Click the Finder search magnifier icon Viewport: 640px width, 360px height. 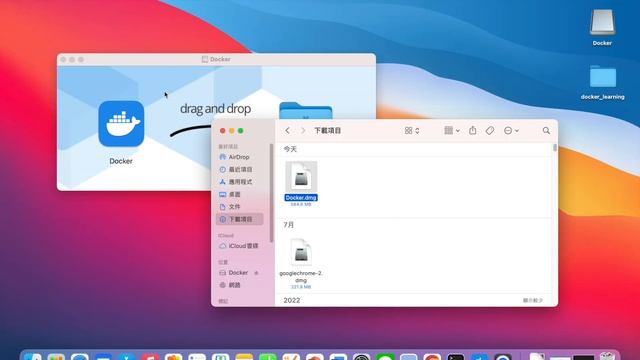pyautogui.click(x=546, y=131)
